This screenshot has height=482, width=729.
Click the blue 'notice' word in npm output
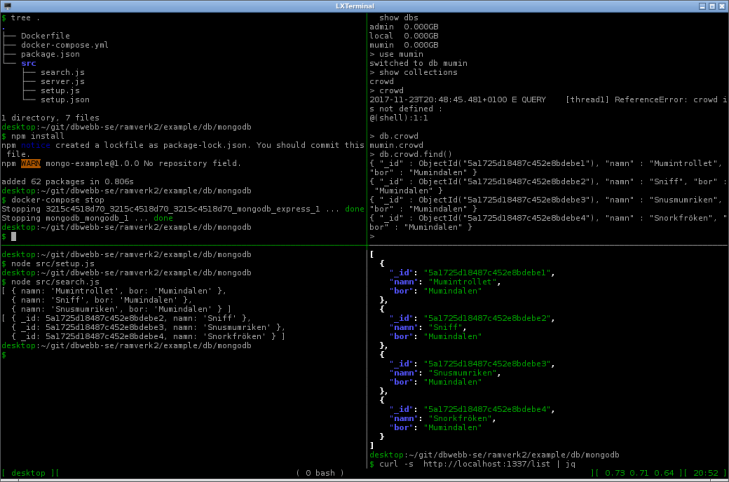point(35,145)
